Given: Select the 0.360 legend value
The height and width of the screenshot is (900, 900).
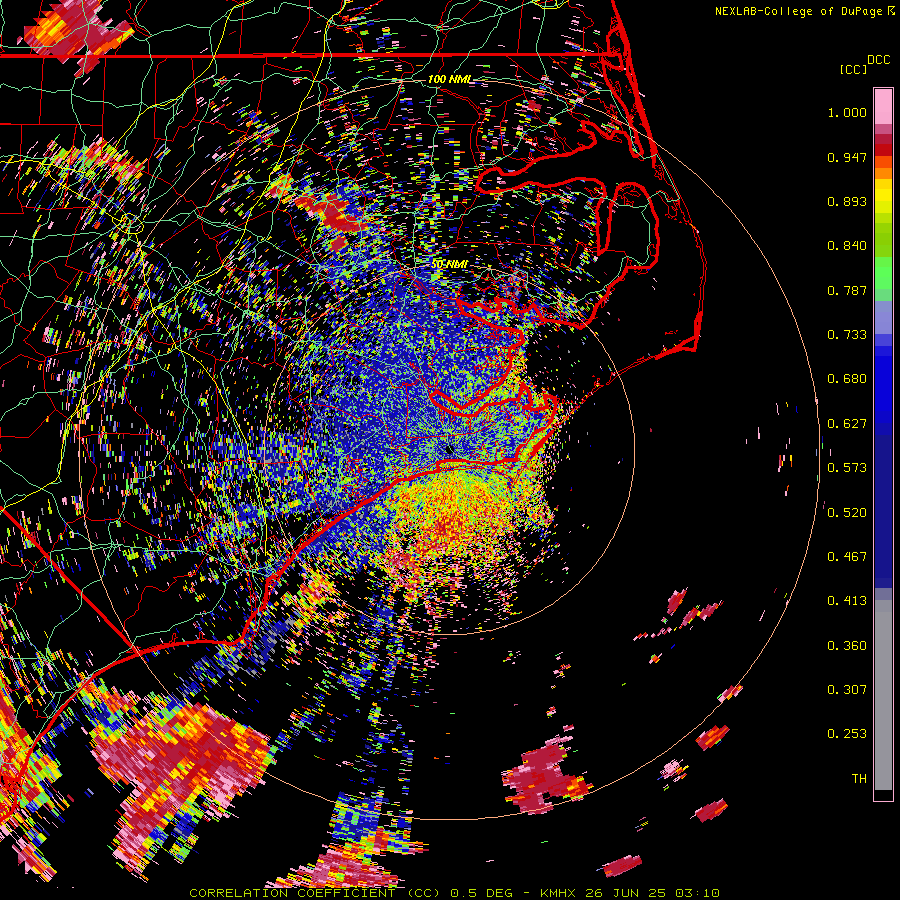Looking at the screenshot, I should click(847, 646).
